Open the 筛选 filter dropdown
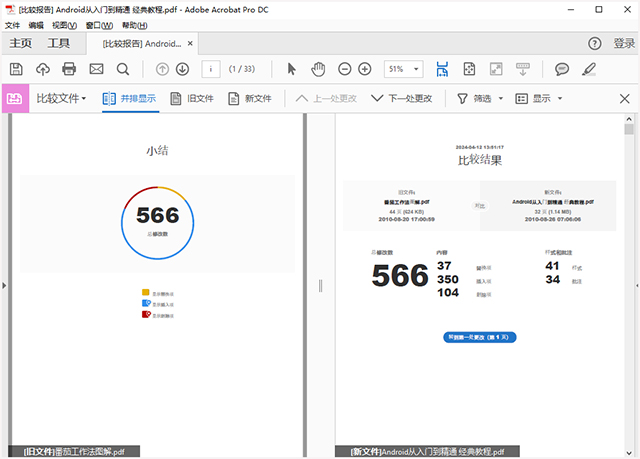 pos(478,99)
